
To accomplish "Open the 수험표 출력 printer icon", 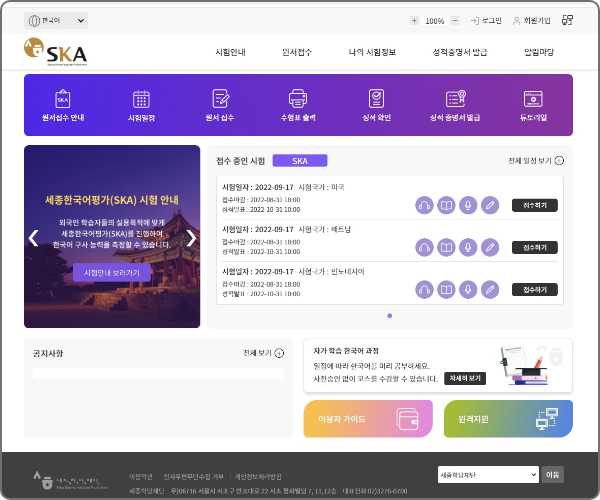I will (x=298, y=99).
